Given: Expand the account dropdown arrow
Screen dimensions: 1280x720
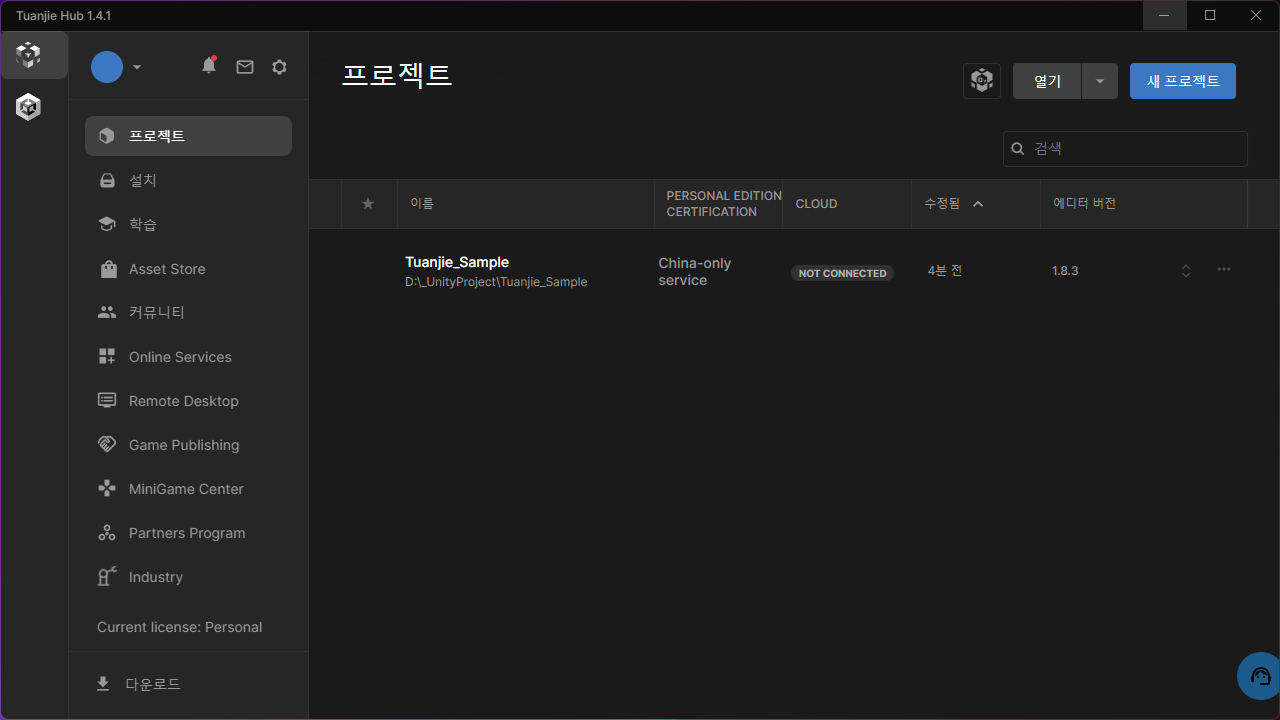Looking at the screenshot, I should coord(137,67).
